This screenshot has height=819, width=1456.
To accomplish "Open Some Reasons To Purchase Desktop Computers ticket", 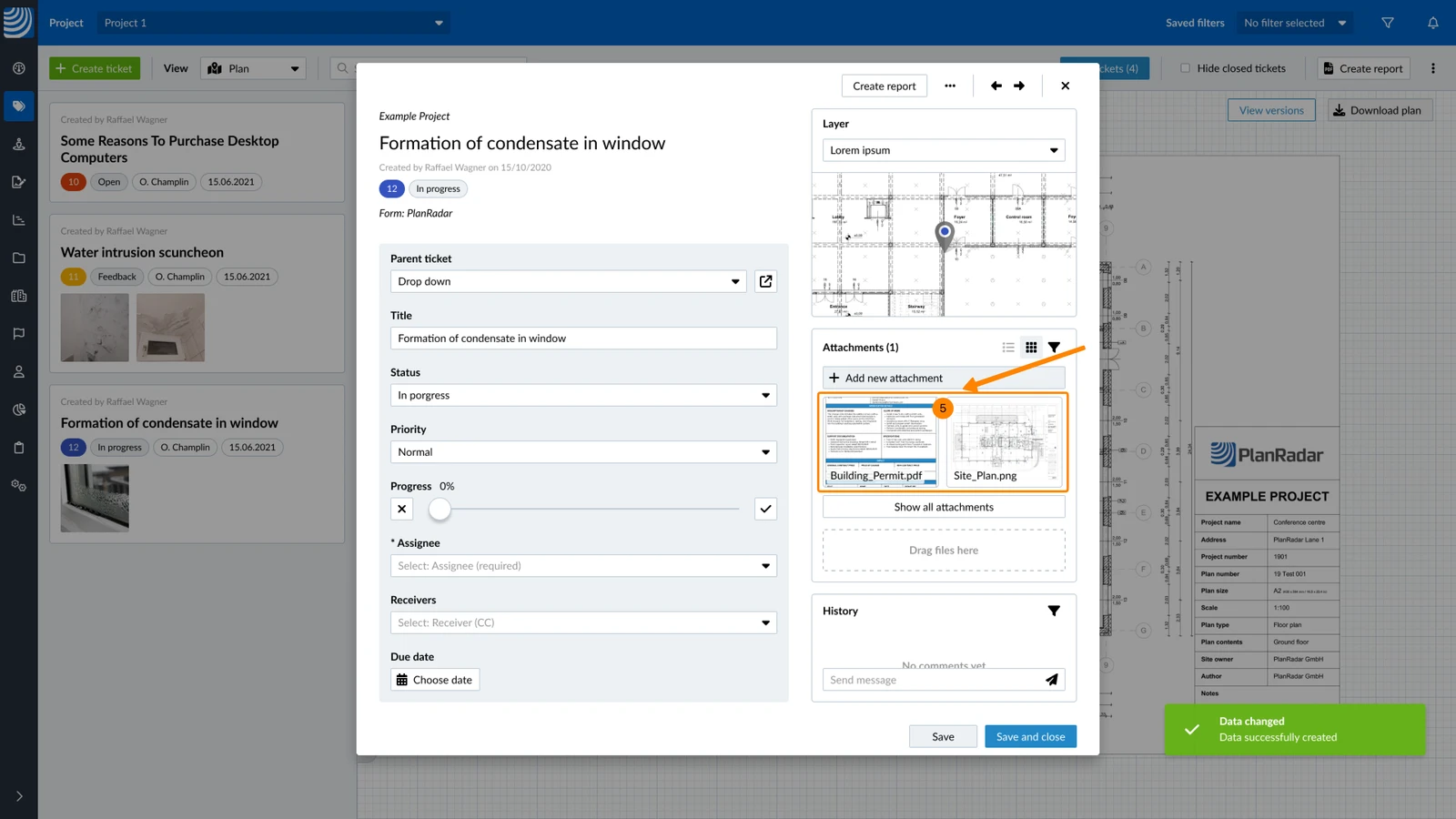I will click(197, 152).
